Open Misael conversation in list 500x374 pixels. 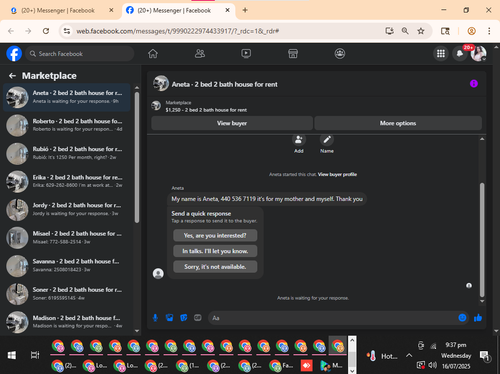pyautogui.click(x=67, y=238)
